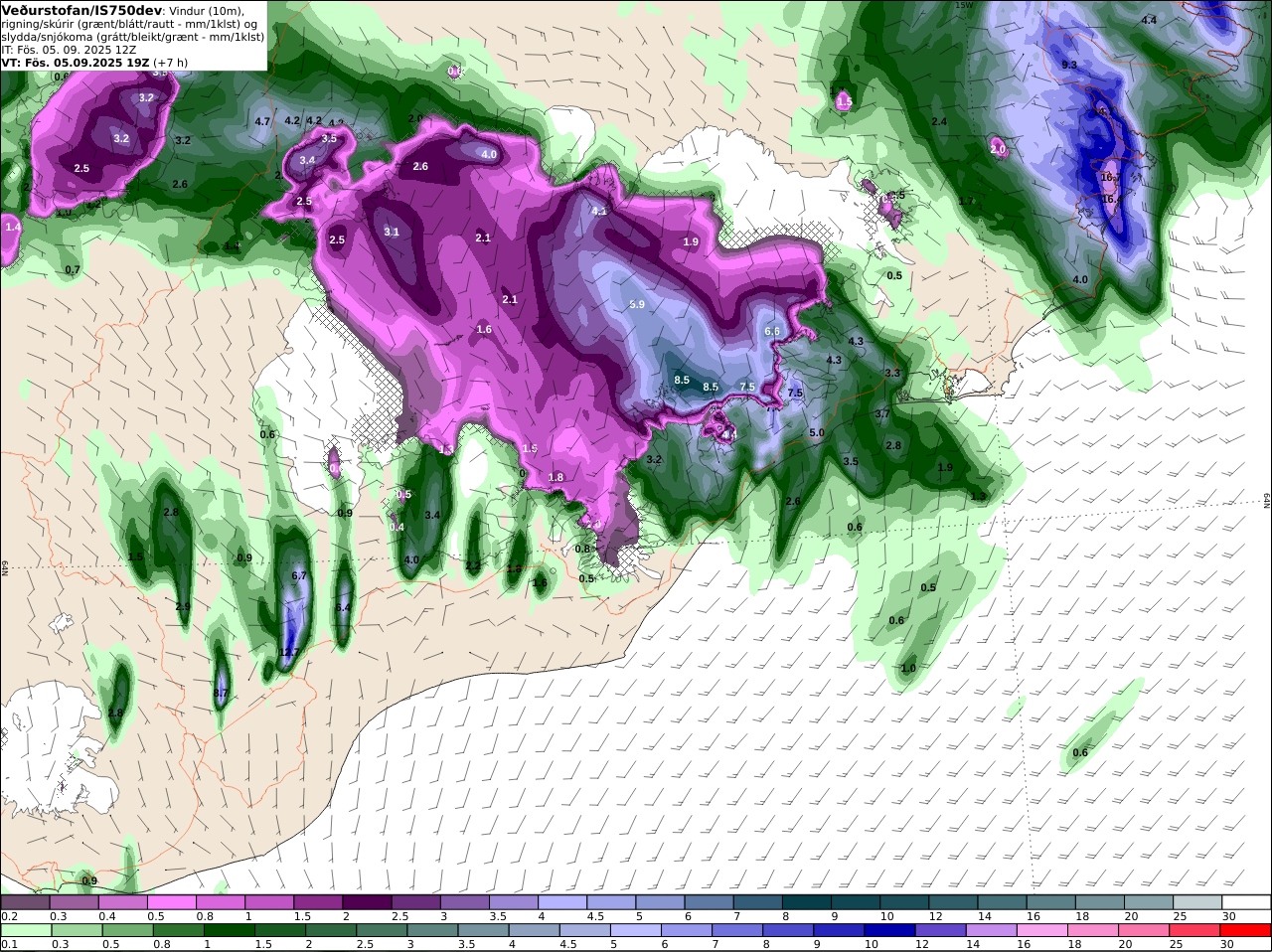This screenshot has height=952, width=1272.
Task: Pick the darkest purple snow swatch between 2 and 2.5
Action: pyautogui.click(x=369, y=902)
